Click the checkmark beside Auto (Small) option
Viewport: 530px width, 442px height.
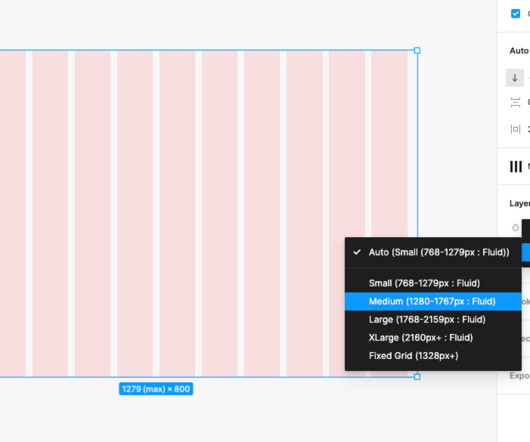(x=357, y=252)
